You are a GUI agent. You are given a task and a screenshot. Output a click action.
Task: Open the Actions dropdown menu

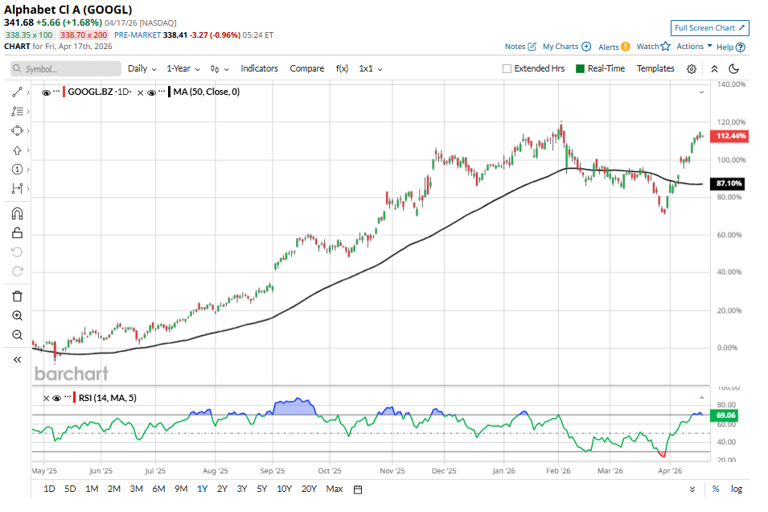tap(694, 46)
